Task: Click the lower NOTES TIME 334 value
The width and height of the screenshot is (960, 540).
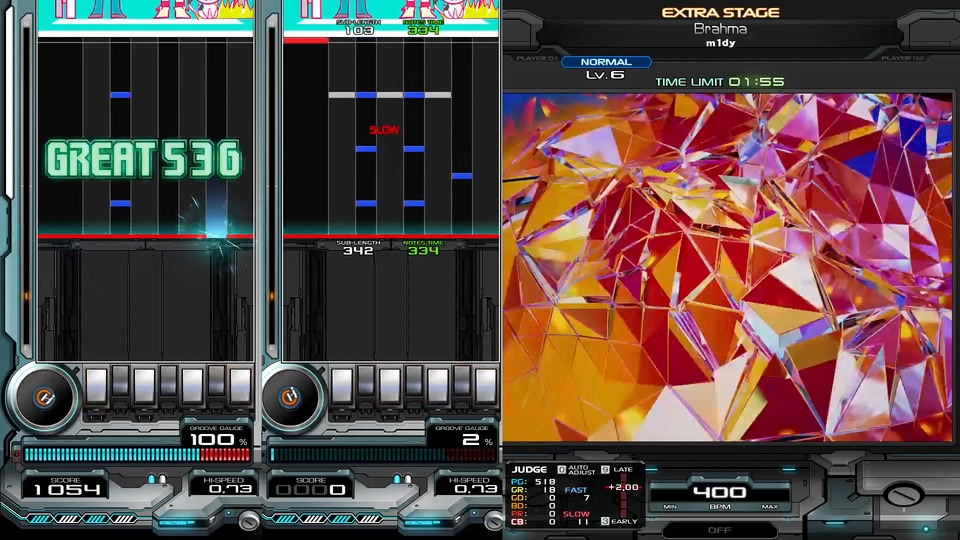Action: pyautogui.click(x=423, y=250)
